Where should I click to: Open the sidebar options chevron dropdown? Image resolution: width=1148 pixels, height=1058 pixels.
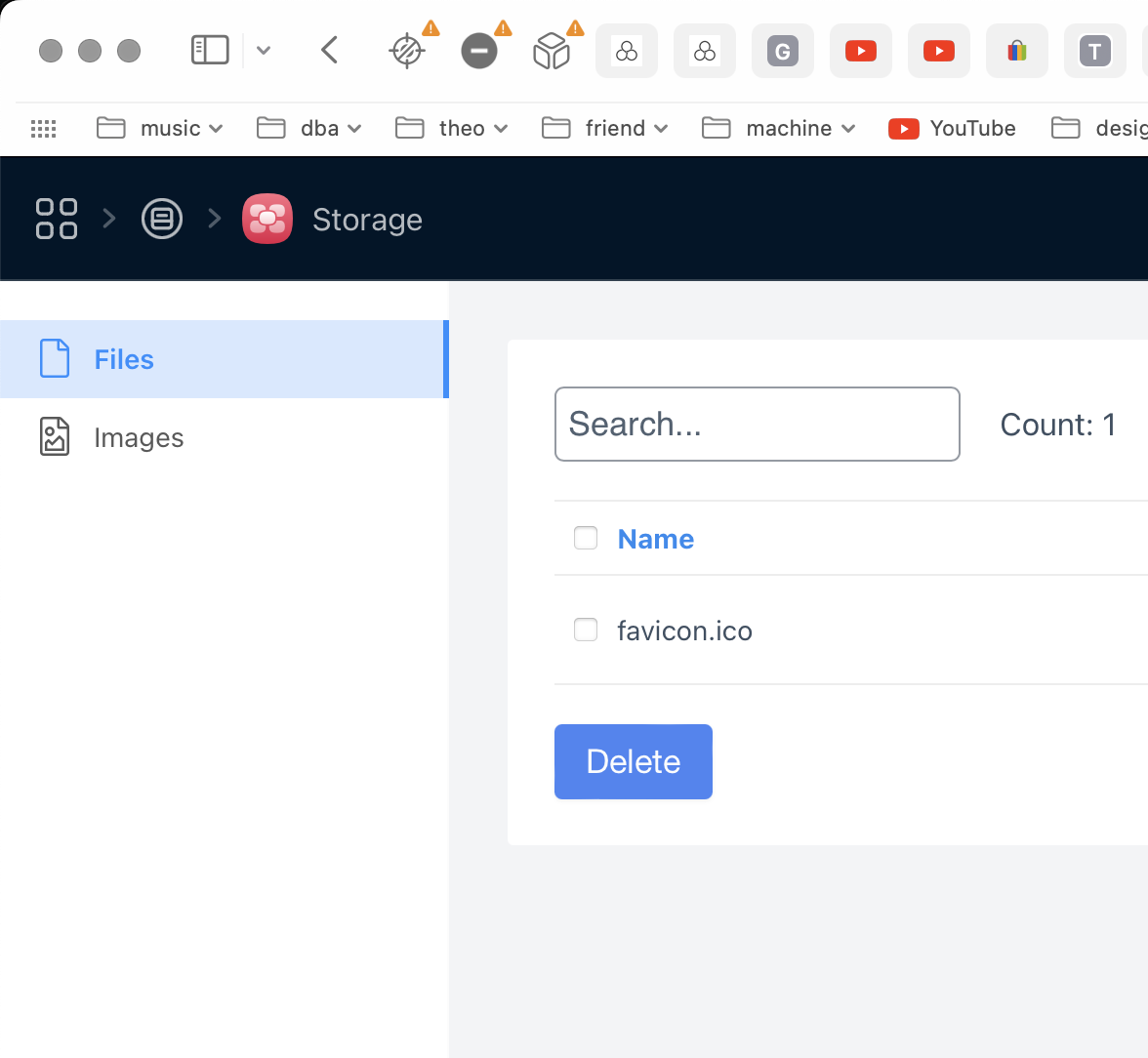(x=264, y=50)
